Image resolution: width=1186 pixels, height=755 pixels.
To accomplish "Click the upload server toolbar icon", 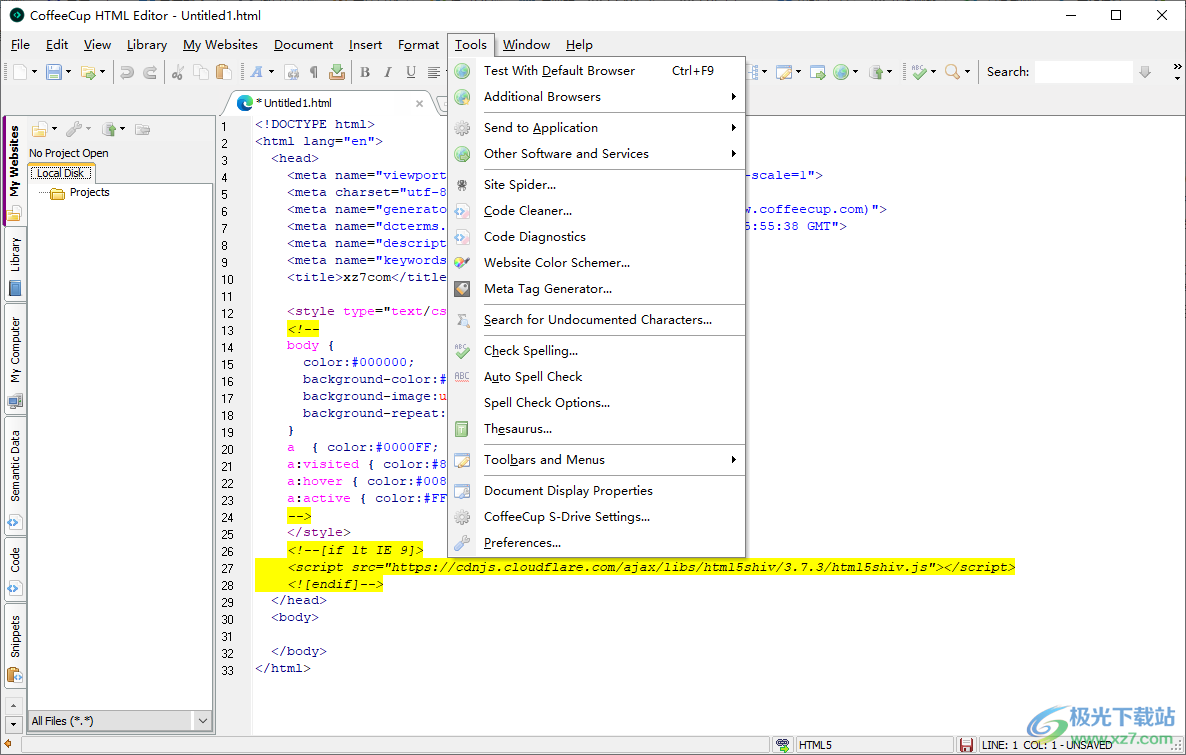I will (x=875, y=72).
